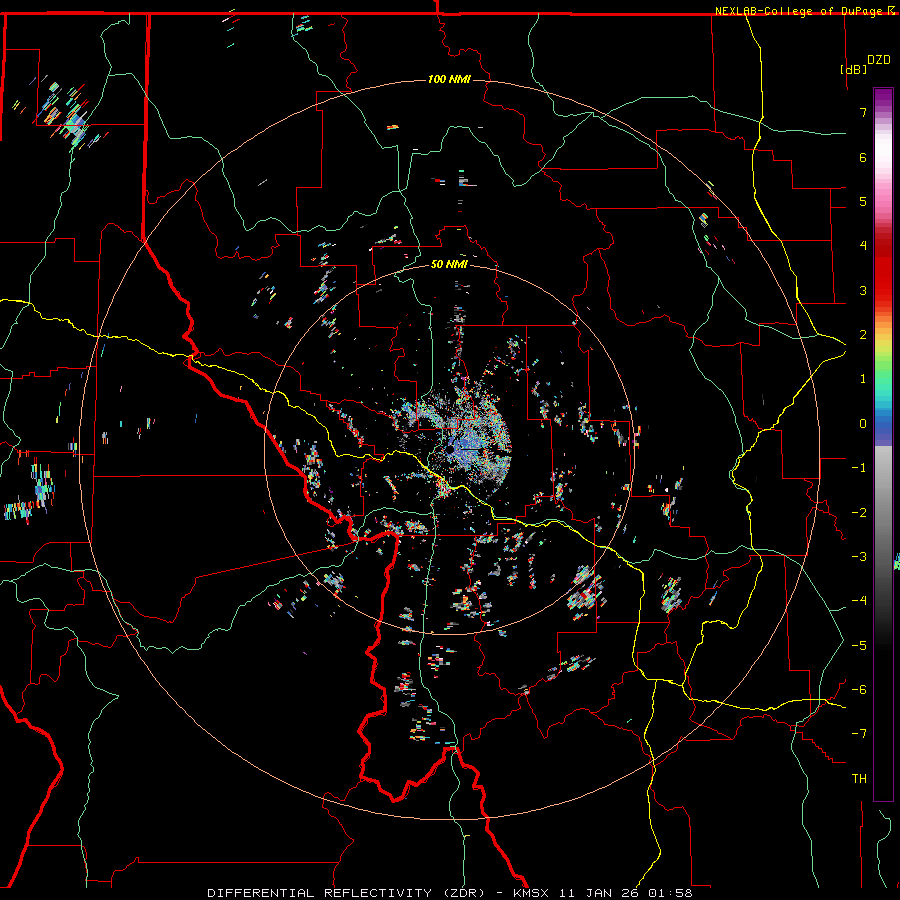Click the 100 NMI range ring label
Viewport: 900px width, 900px height.
[449, 79]
